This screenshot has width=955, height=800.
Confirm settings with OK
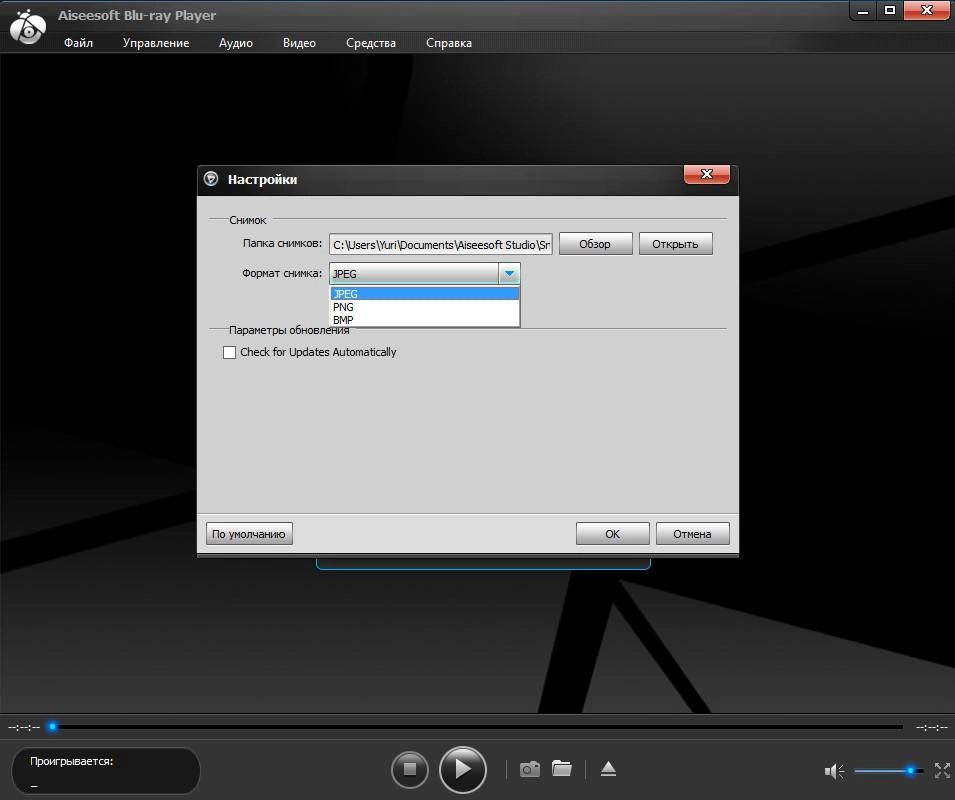pyautogui.click(x=613, y=534)
